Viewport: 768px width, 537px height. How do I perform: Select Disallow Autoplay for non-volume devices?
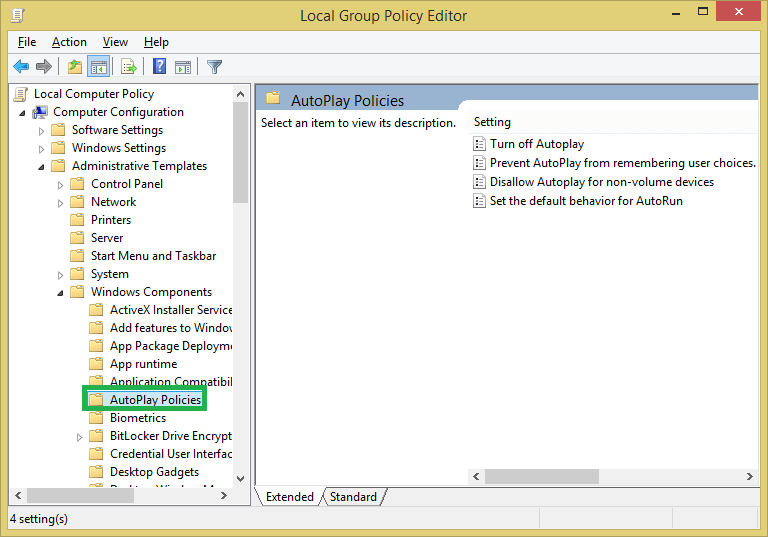602,182
